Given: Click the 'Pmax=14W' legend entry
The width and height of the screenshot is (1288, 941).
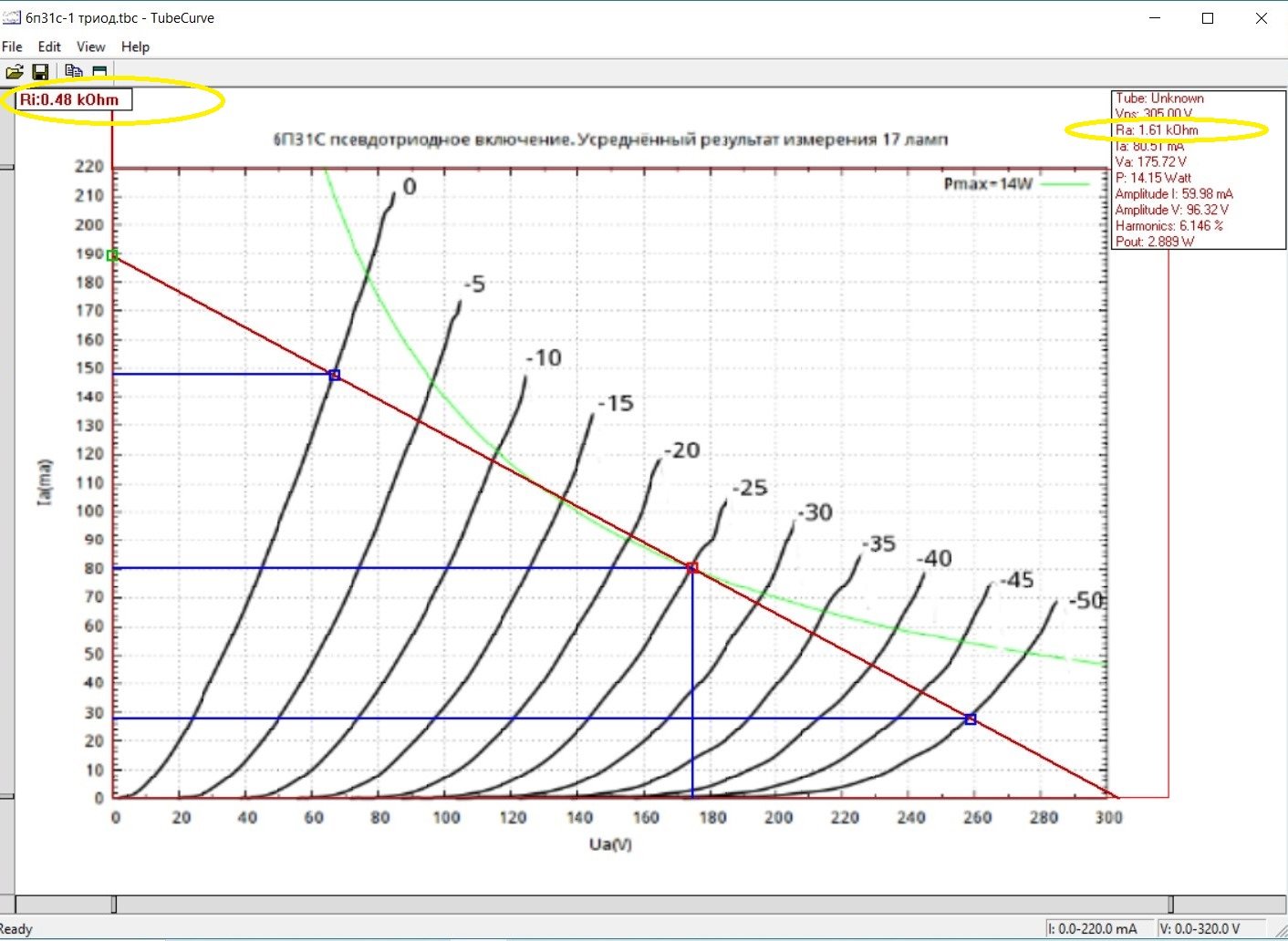Looking at the screenshot, I should coord(1016,184).
